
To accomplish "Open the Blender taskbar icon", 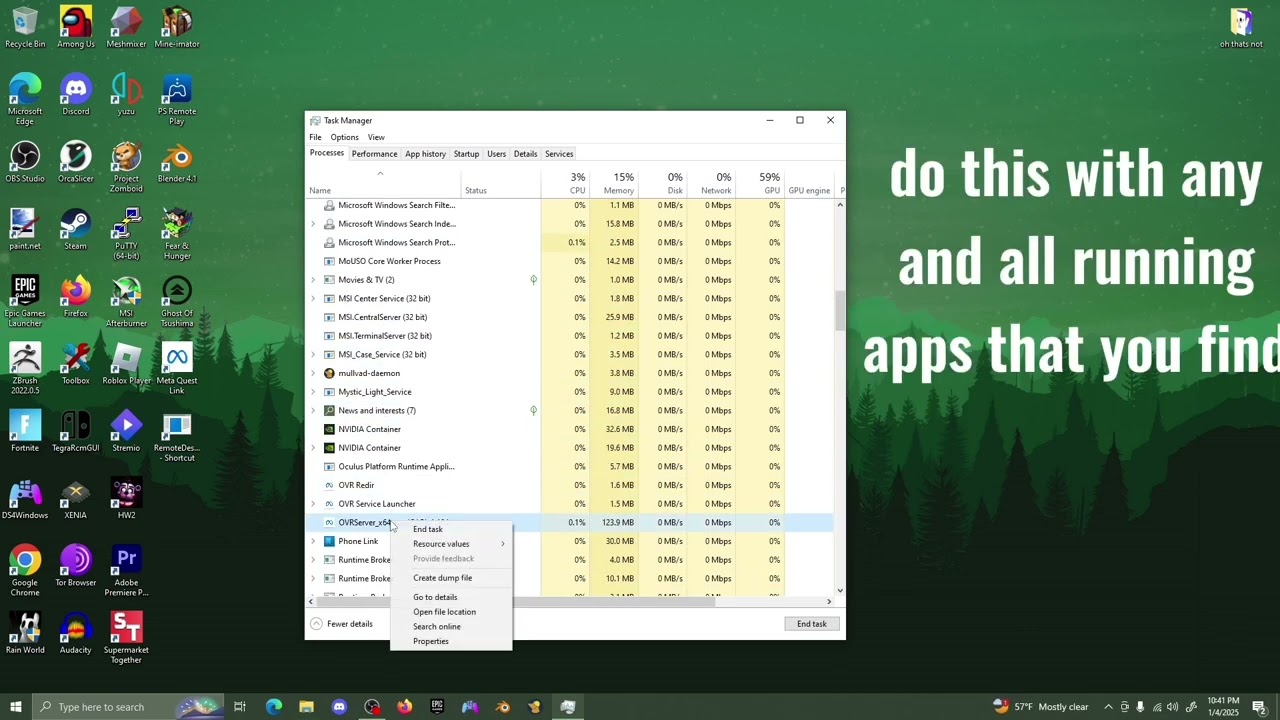I will click(x=502, y=707).
